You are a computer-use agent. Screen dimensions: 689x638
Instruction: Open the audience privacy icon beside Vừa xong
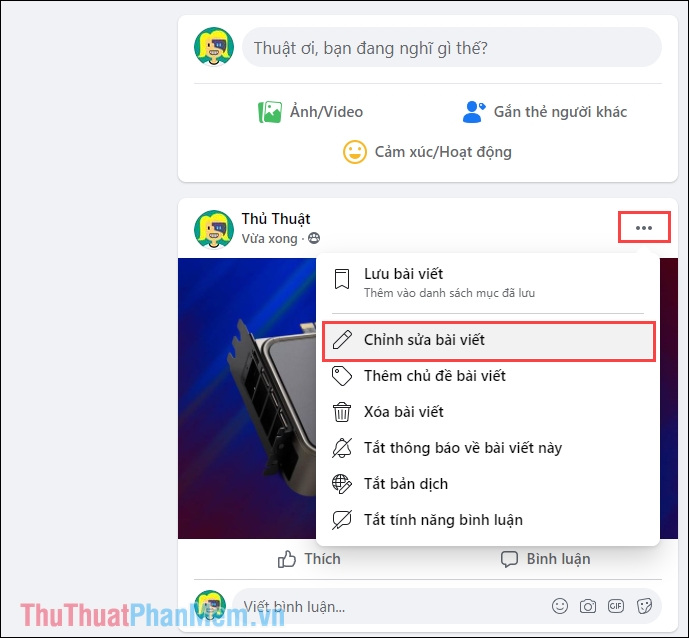tap(314, 238)
